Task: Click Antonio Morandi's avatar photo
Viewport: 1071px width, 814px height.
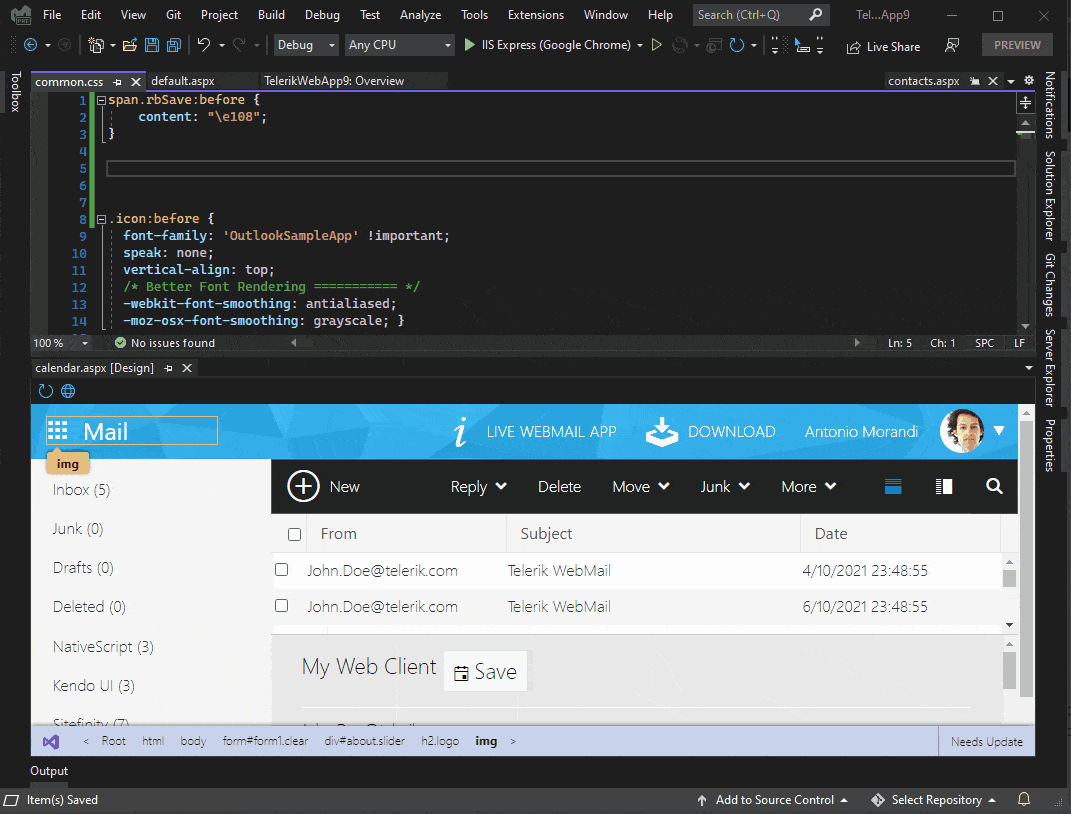Action: pyautogui.click(x=962, y=431)
